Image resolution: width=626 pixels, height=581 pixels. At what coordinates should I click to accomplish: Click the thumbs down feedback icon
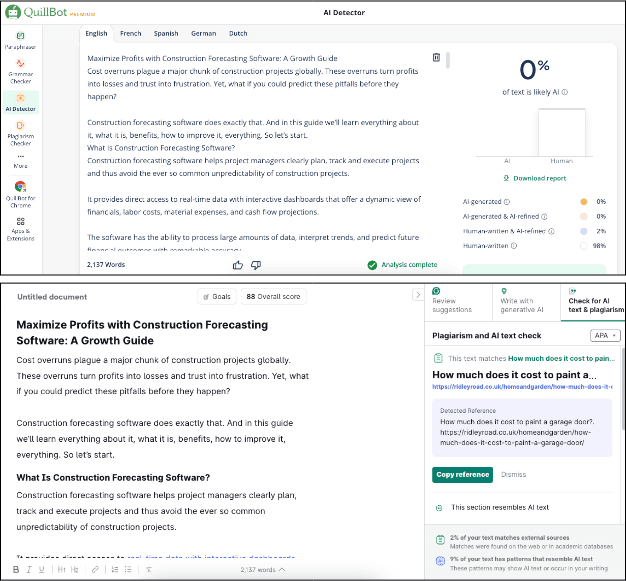pos(256,265)
